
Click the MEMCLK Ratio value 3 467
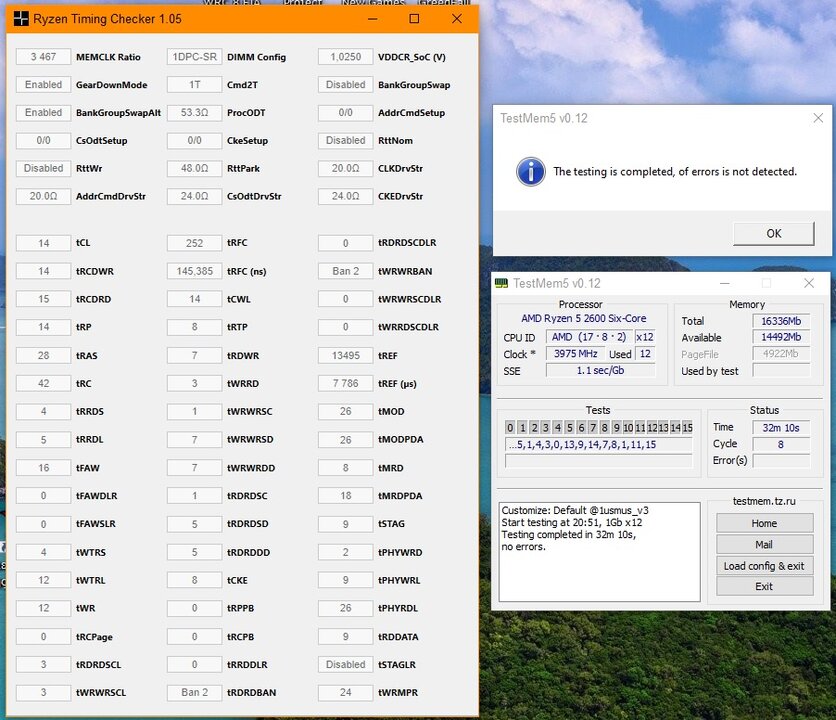[x=43, y=57]
